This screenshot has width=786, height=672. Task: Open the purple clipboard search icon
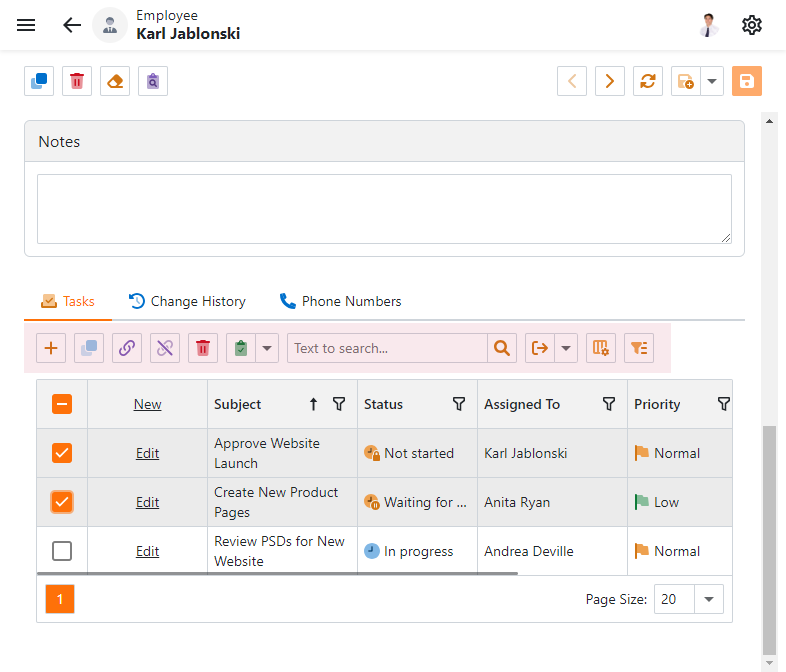click(153, 81)
